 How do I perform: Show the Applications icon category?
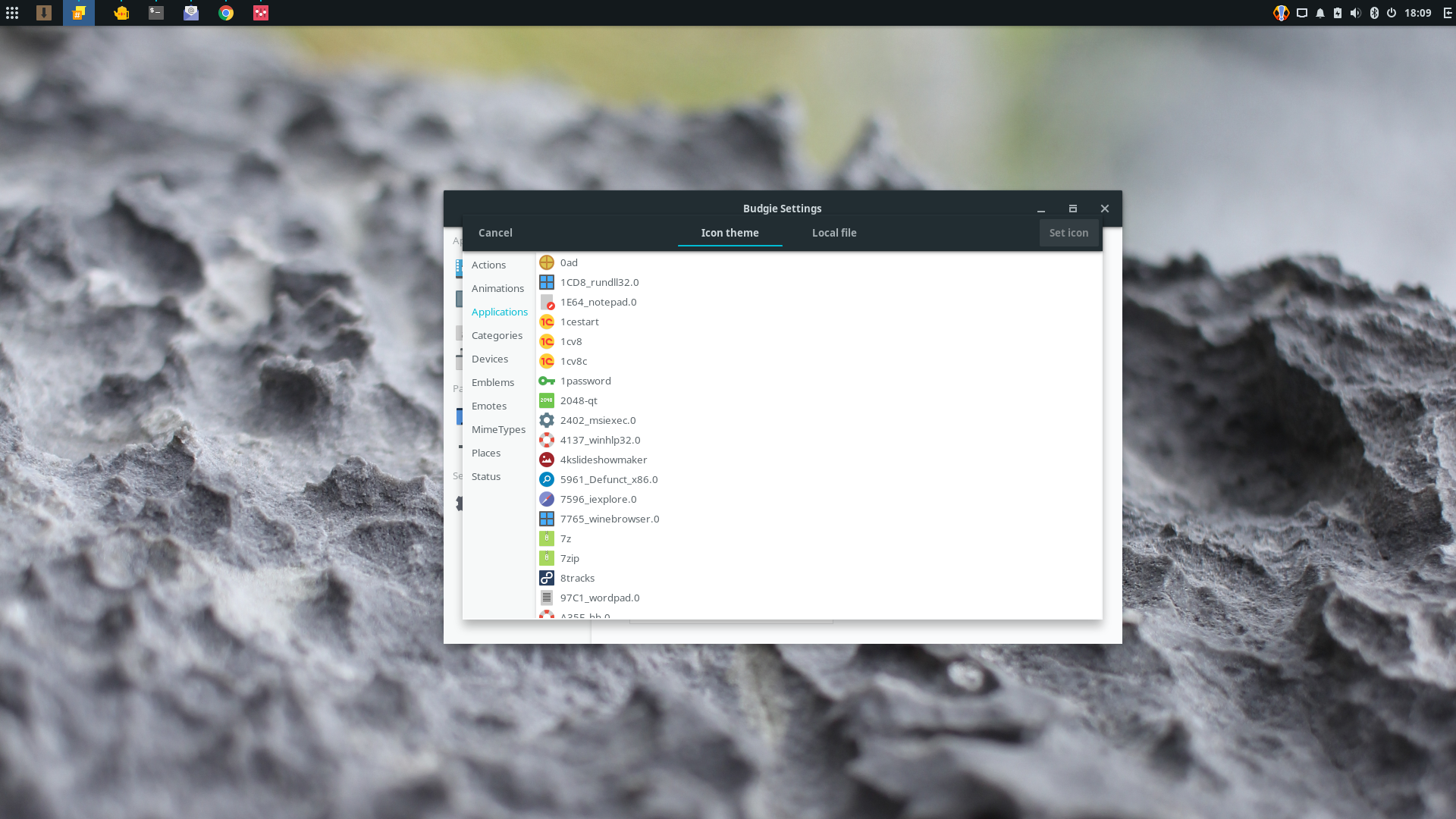point(498,312)
